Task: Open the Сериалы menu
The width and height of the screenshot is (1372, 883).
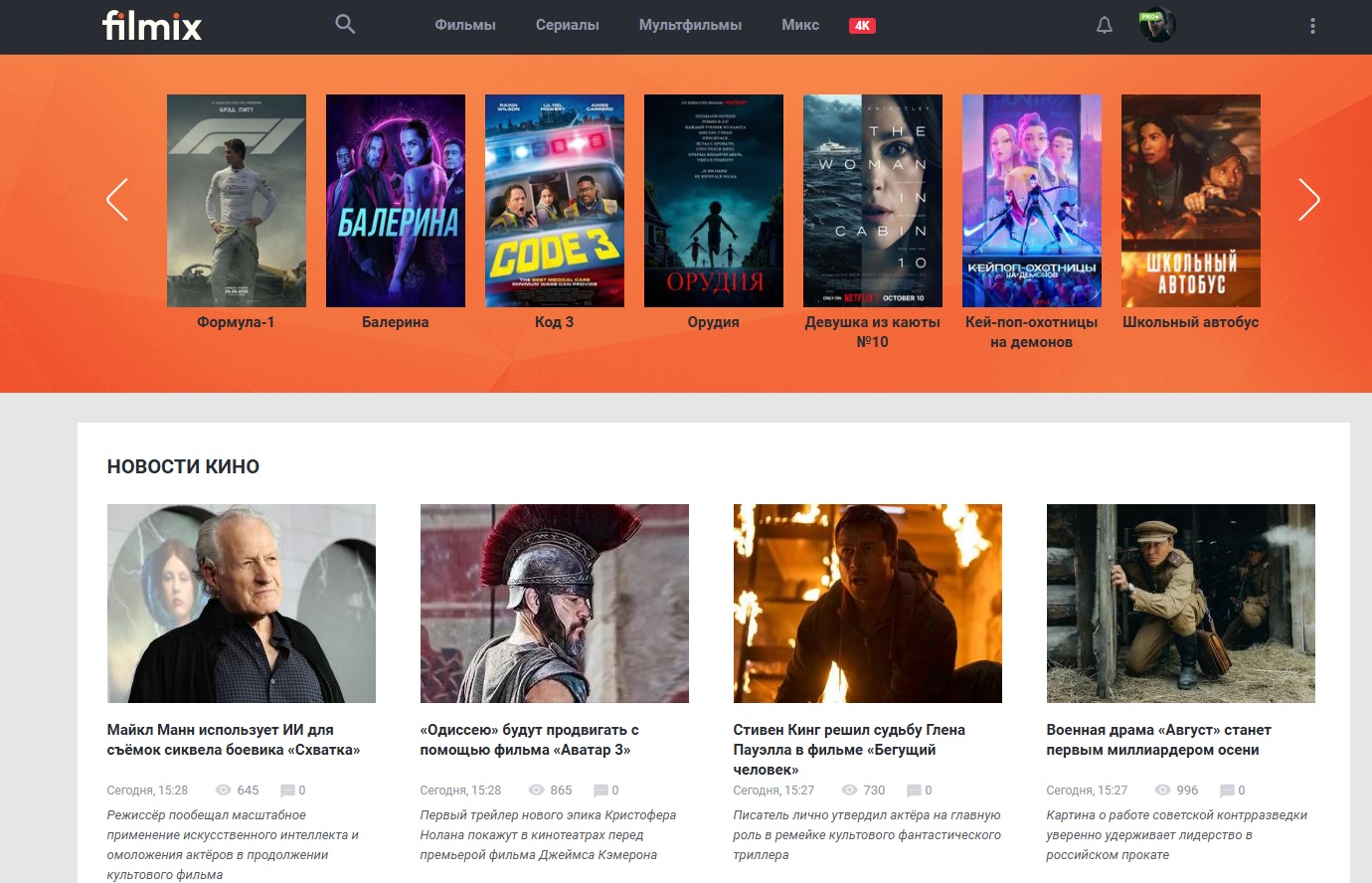Action: click(567, 25)
